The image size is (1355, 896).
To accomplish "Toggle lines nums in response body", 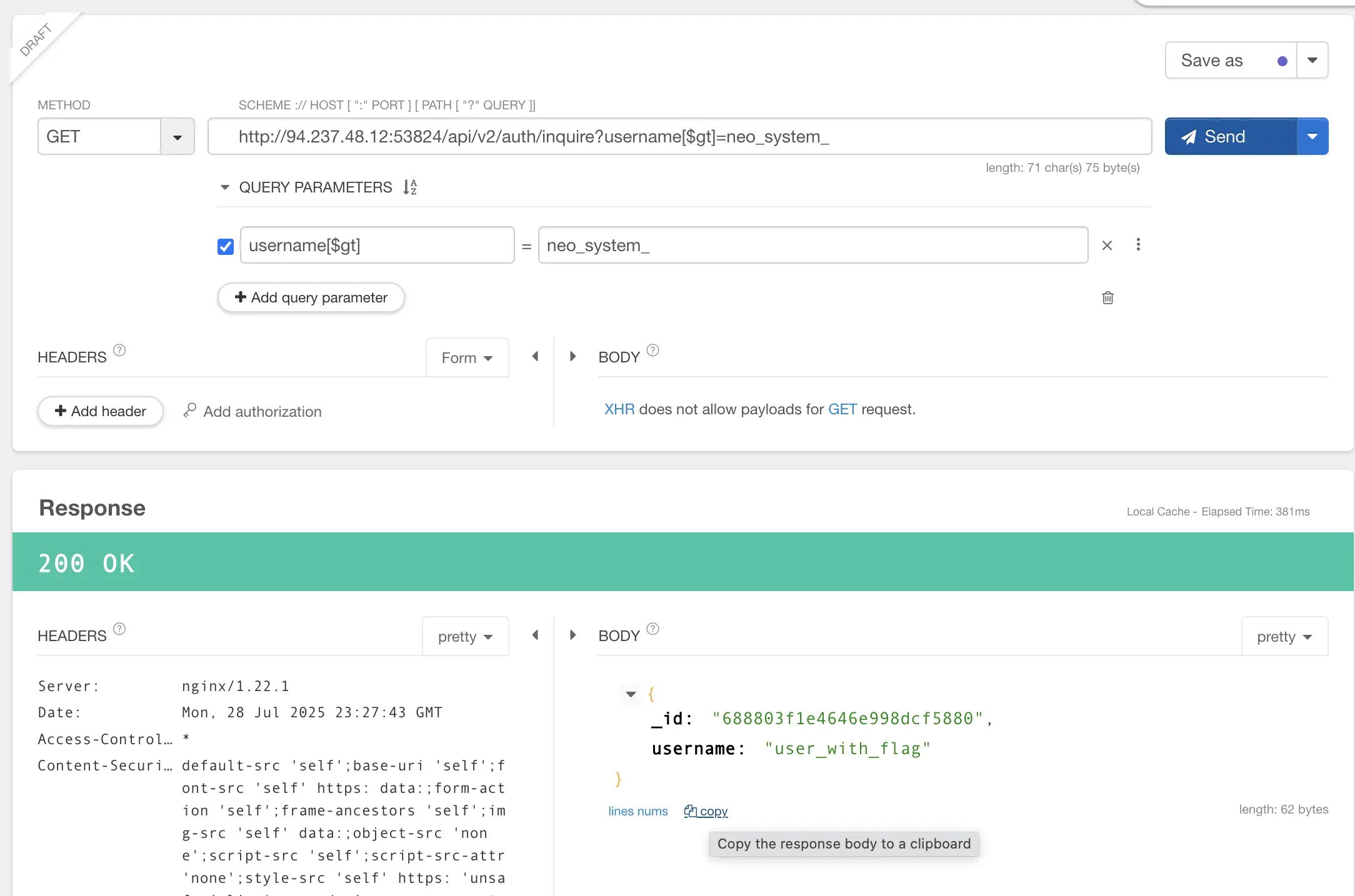I will click(x=638, y=811).
